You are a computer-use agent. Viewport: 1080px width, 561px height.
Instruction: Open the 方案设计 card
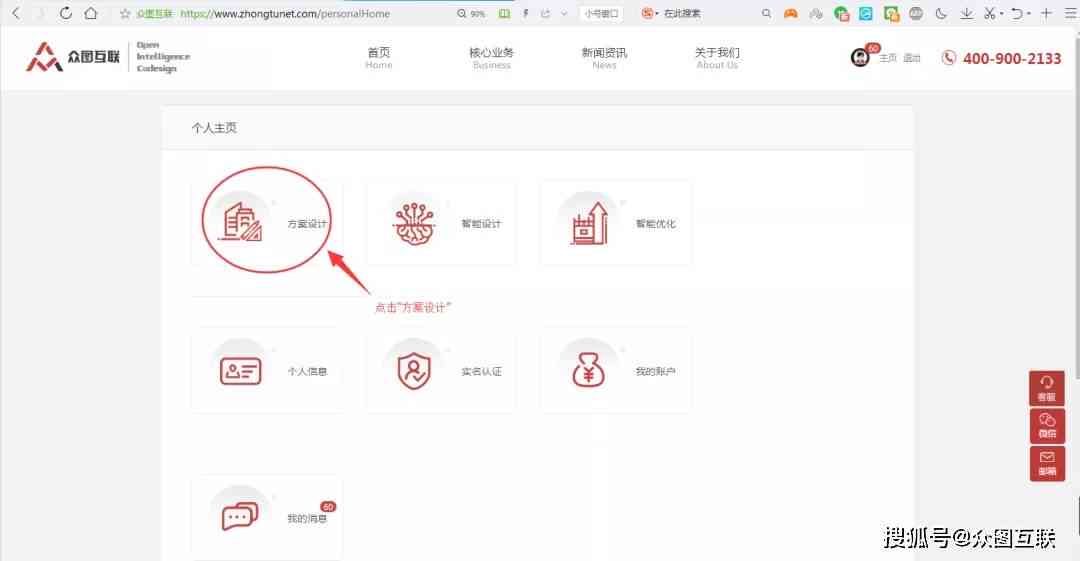pyautogui.click(x=267, y=223)
